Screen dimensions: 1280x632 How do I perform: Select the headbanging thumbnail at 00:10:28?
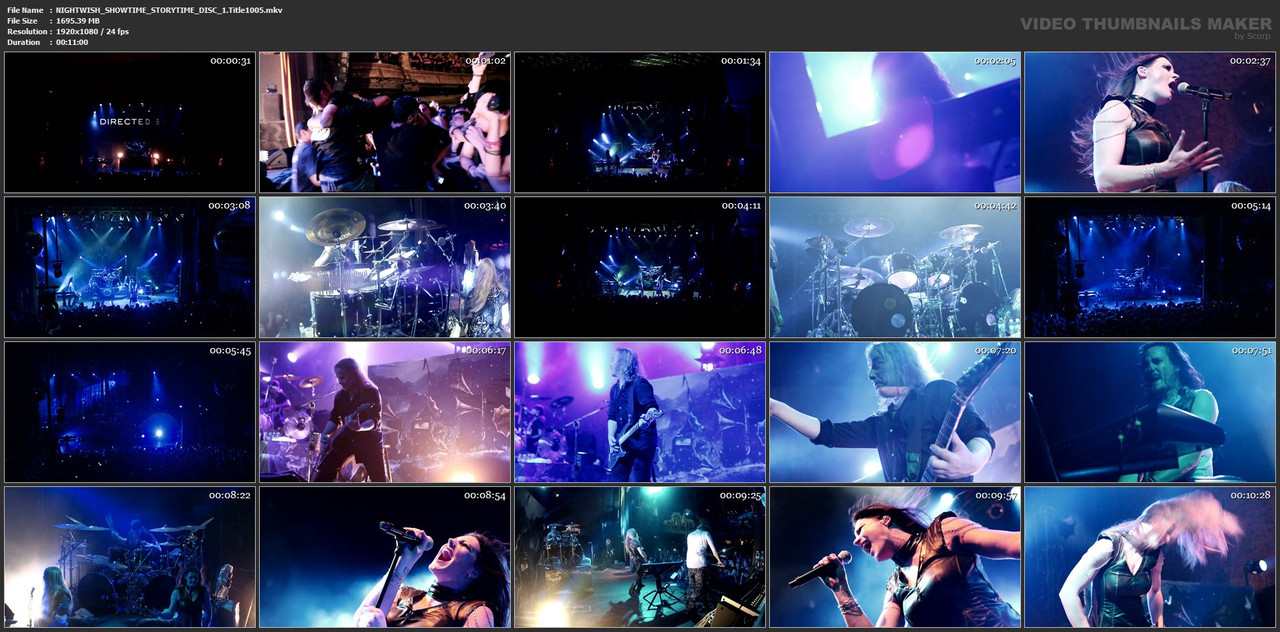click(x=1150, y=557)
